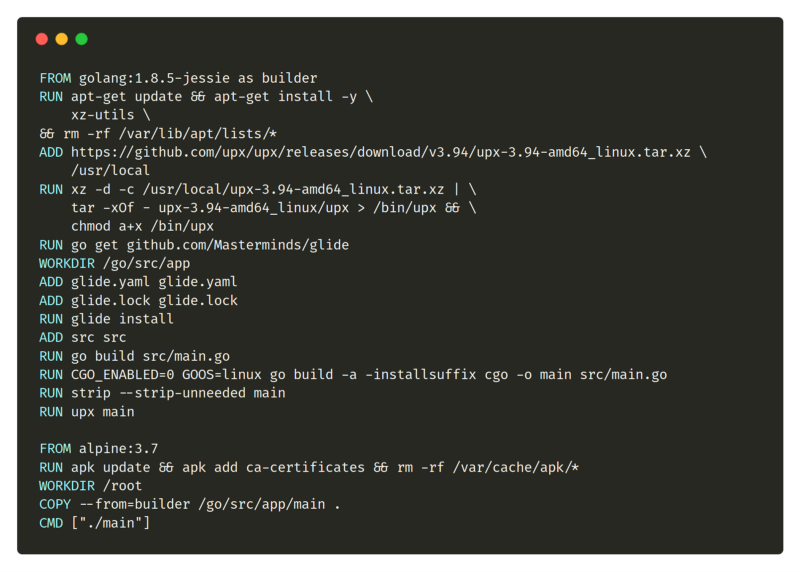Select the RUN glide install line
This screenshot has height=572, width=800.
(x=107, y=319)
